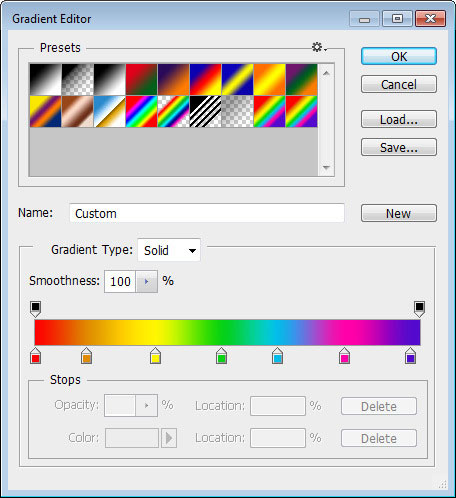This screenshot has height=498, width=456.
Task: Choose the blue-yellow-blue gradient preset
Action: [x=238, y=80]
